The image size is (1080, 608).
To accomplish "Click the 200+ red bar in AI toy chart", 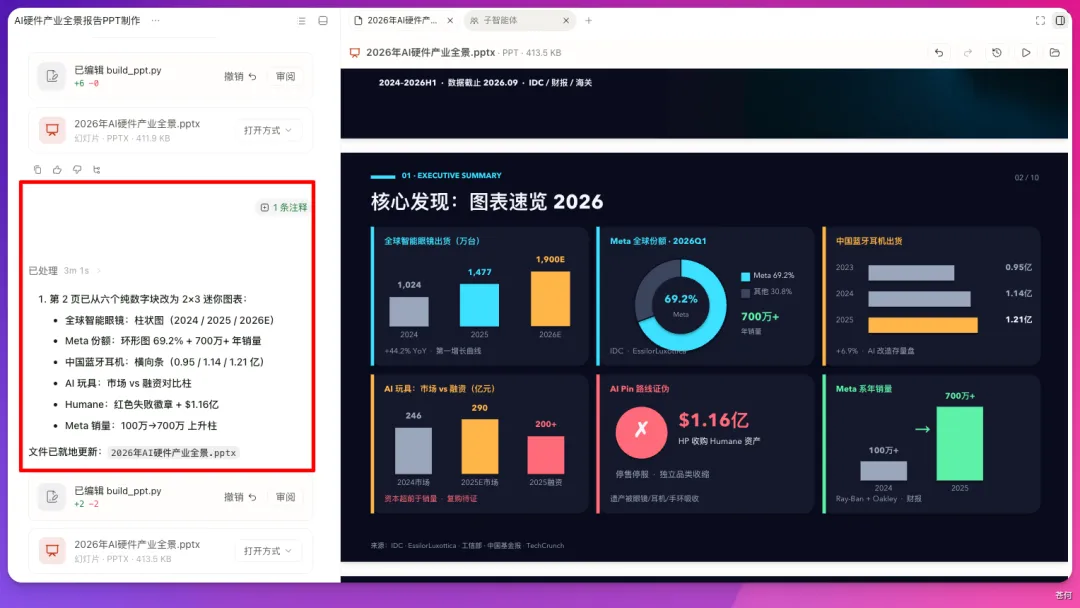I will click(546, 454).
